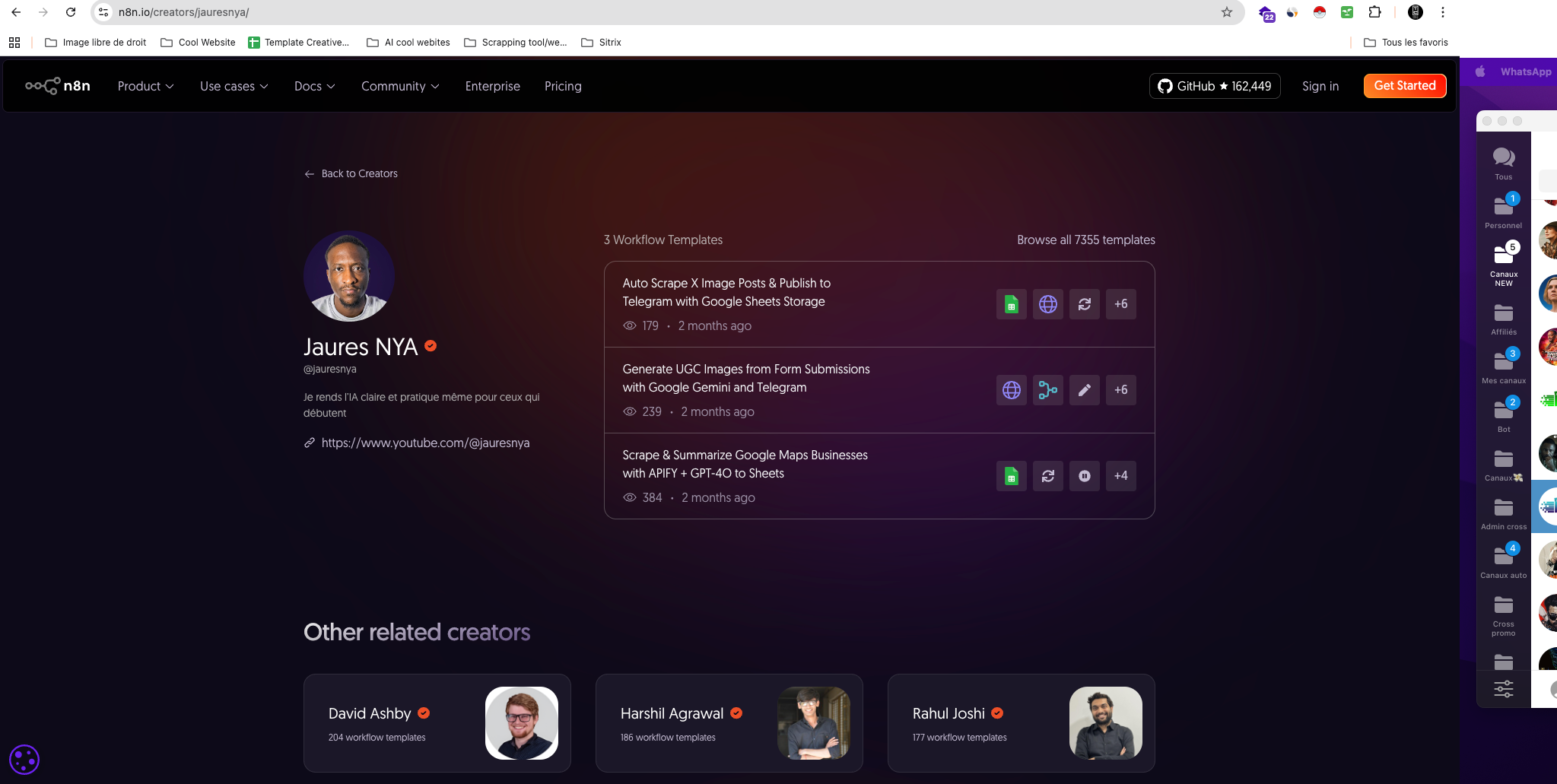Expand the Docs dropdown menu
1557x784 pixels.
coord(315,87)
